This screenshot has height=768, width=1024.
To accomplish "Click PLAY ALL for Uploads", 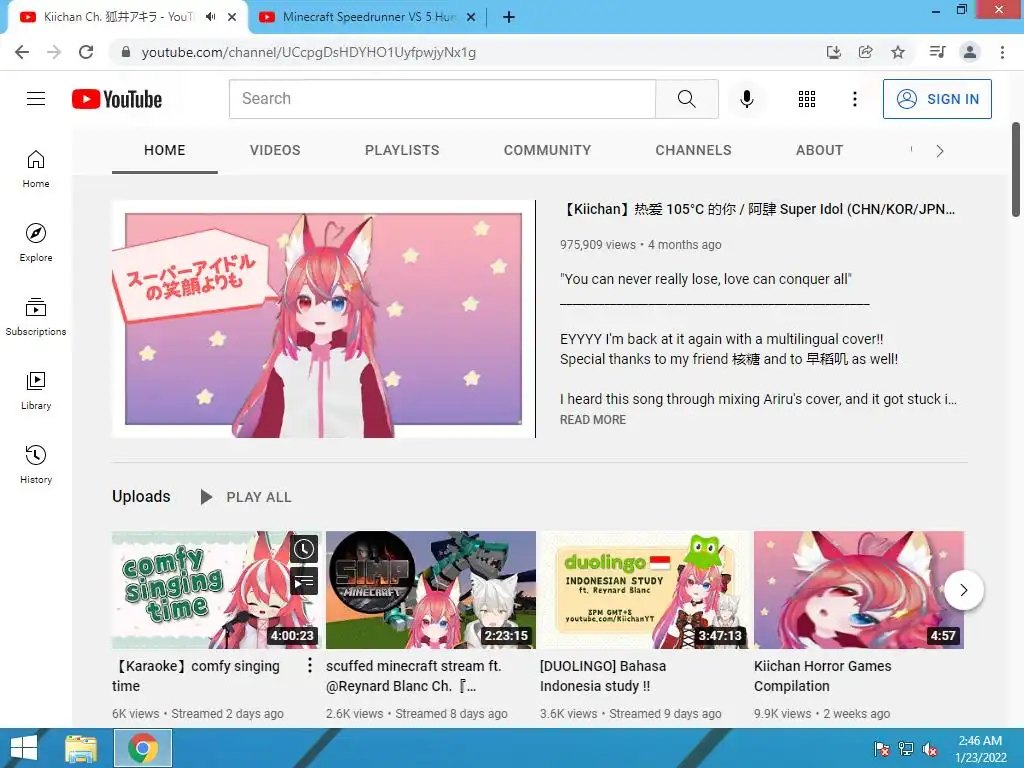I will [x=246, y=497].
